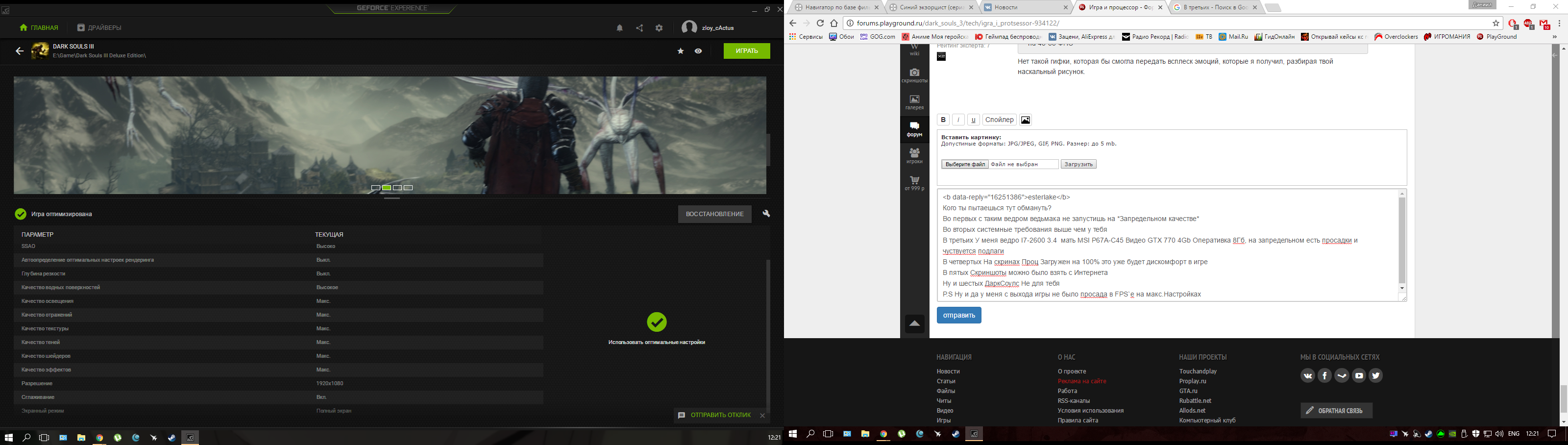Toggle the optimal settings green checkmark

(x=656, y=322)
